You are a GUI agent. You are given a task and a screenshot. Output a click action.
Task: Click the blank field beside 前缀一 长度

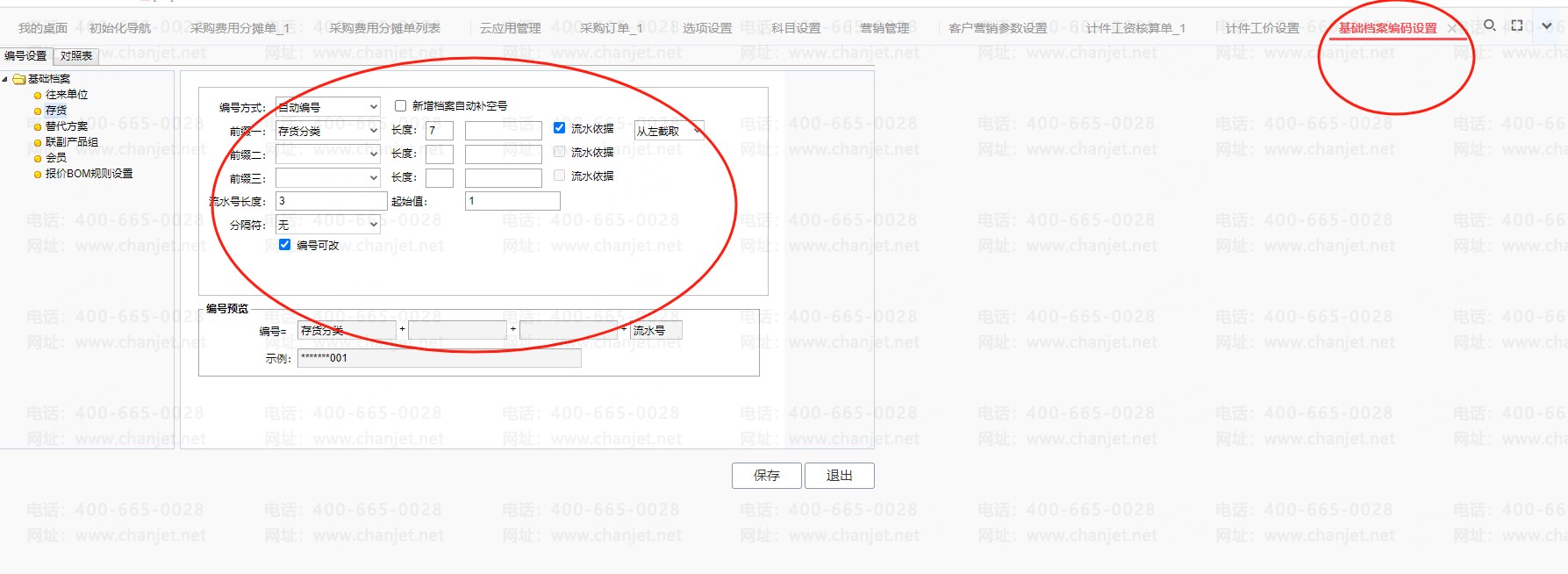(x=504, y=131)
